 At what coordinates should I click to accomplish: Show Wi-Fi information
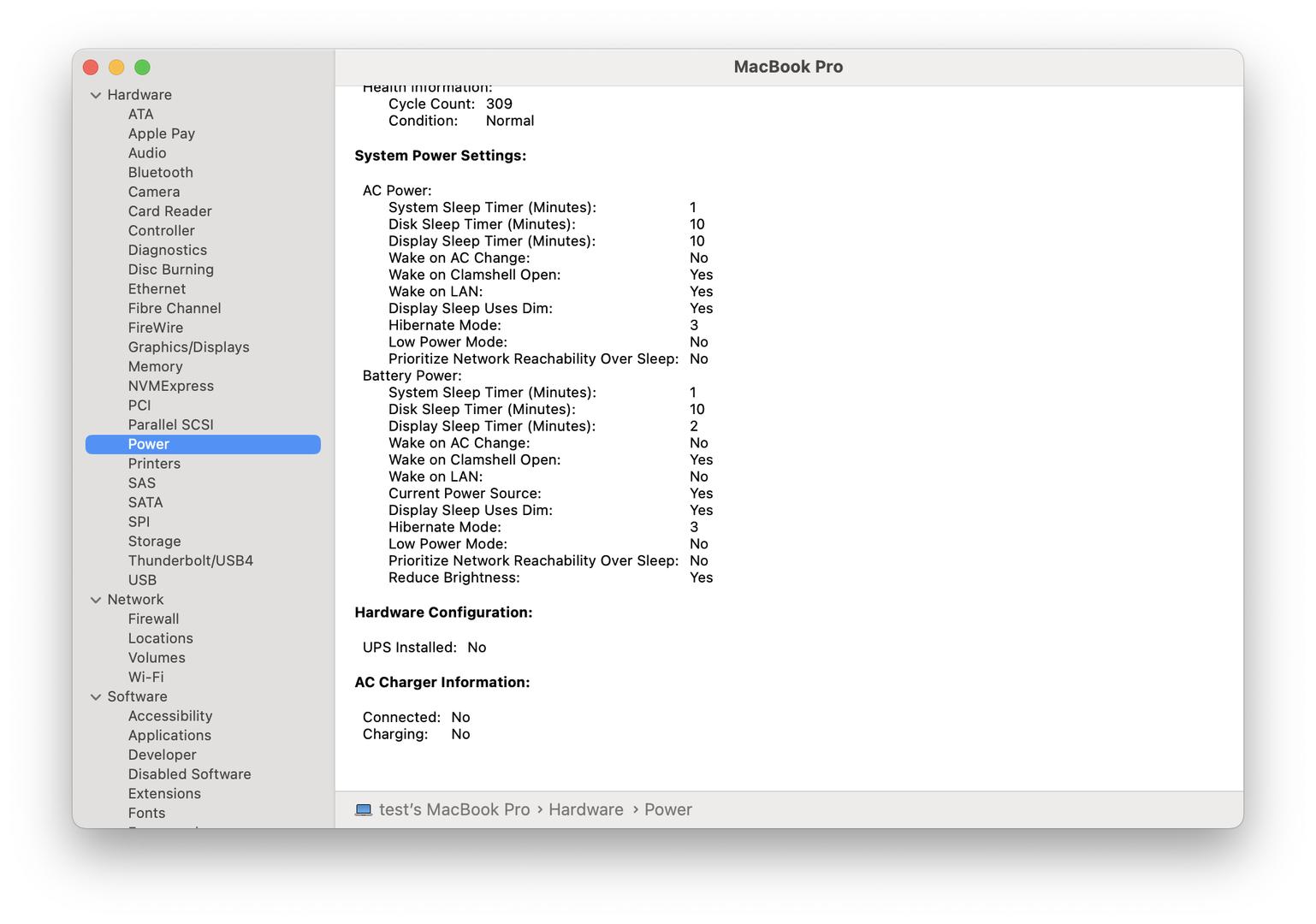click(146, 678)
